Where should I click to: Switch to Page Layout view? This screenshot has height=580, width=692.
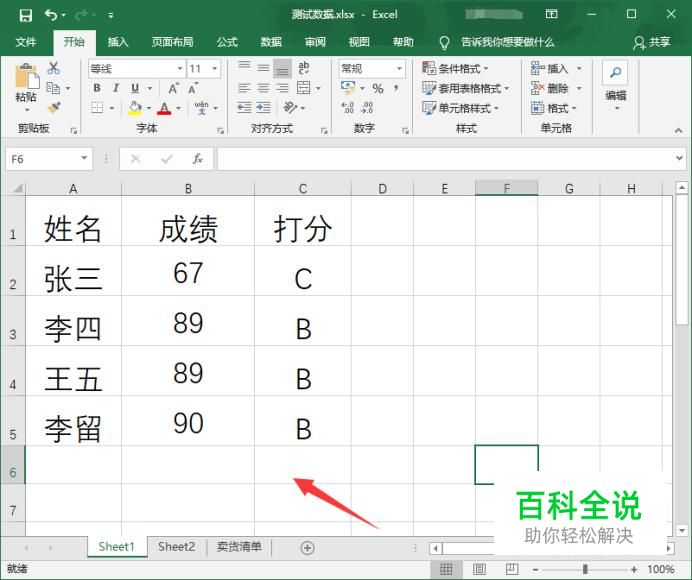479,569
